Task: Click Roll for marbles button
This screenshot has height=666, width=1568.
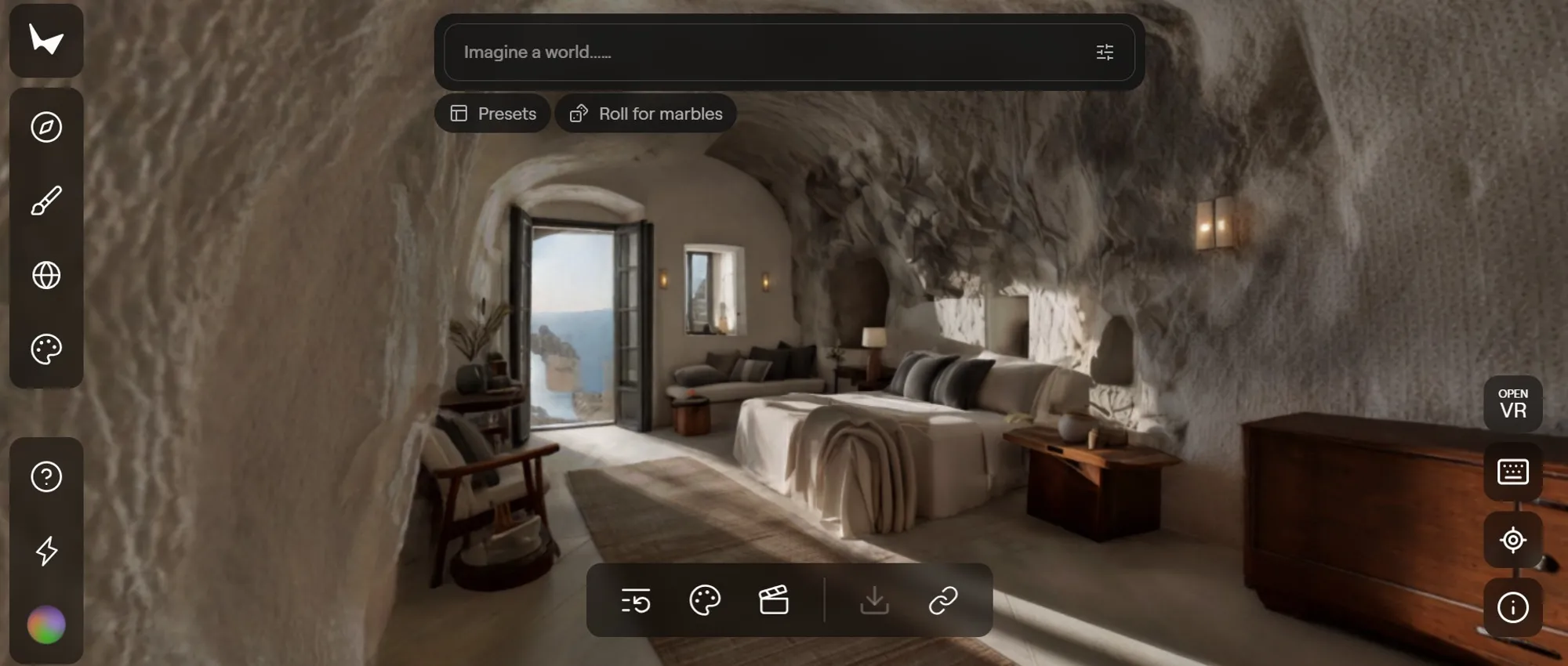Action: coord(645,114)
